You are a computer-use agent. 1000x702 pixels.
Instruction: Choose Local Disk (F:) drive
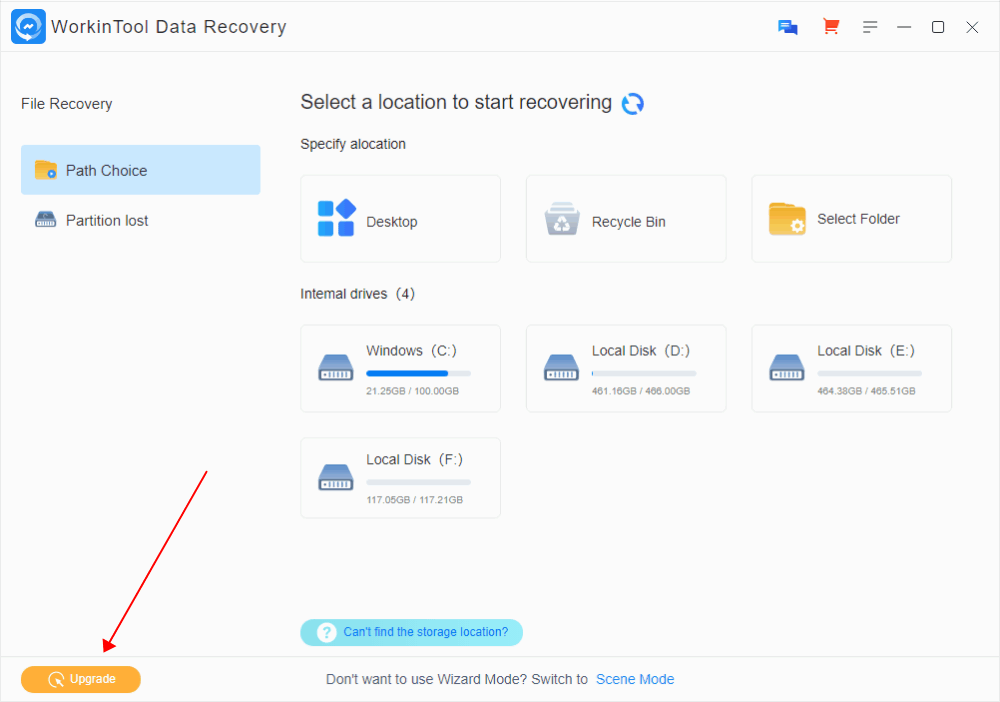pos(400,477)
